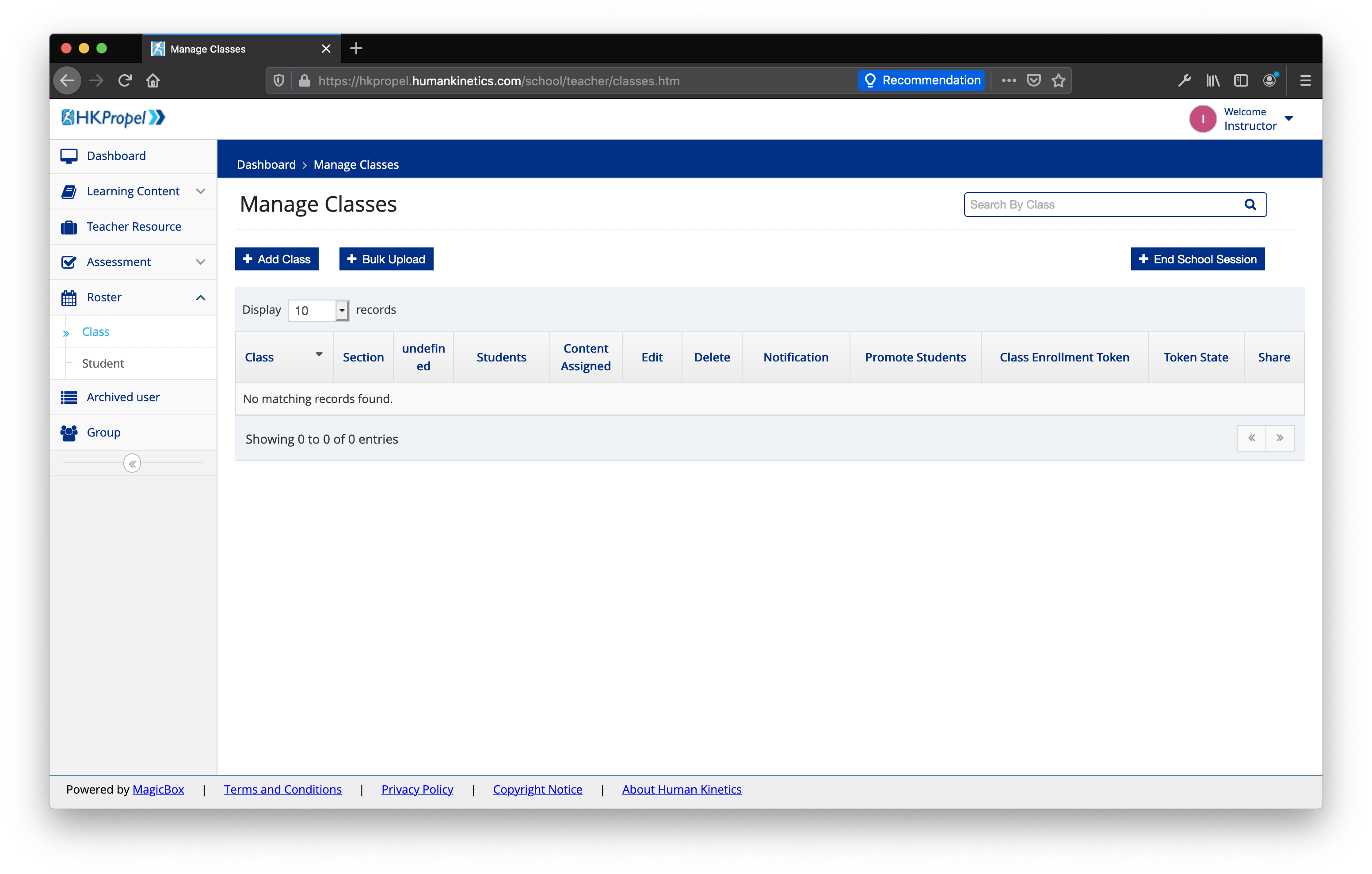Click the HKPropel logo
1372x874 pixels.
(x=113, y=118)
